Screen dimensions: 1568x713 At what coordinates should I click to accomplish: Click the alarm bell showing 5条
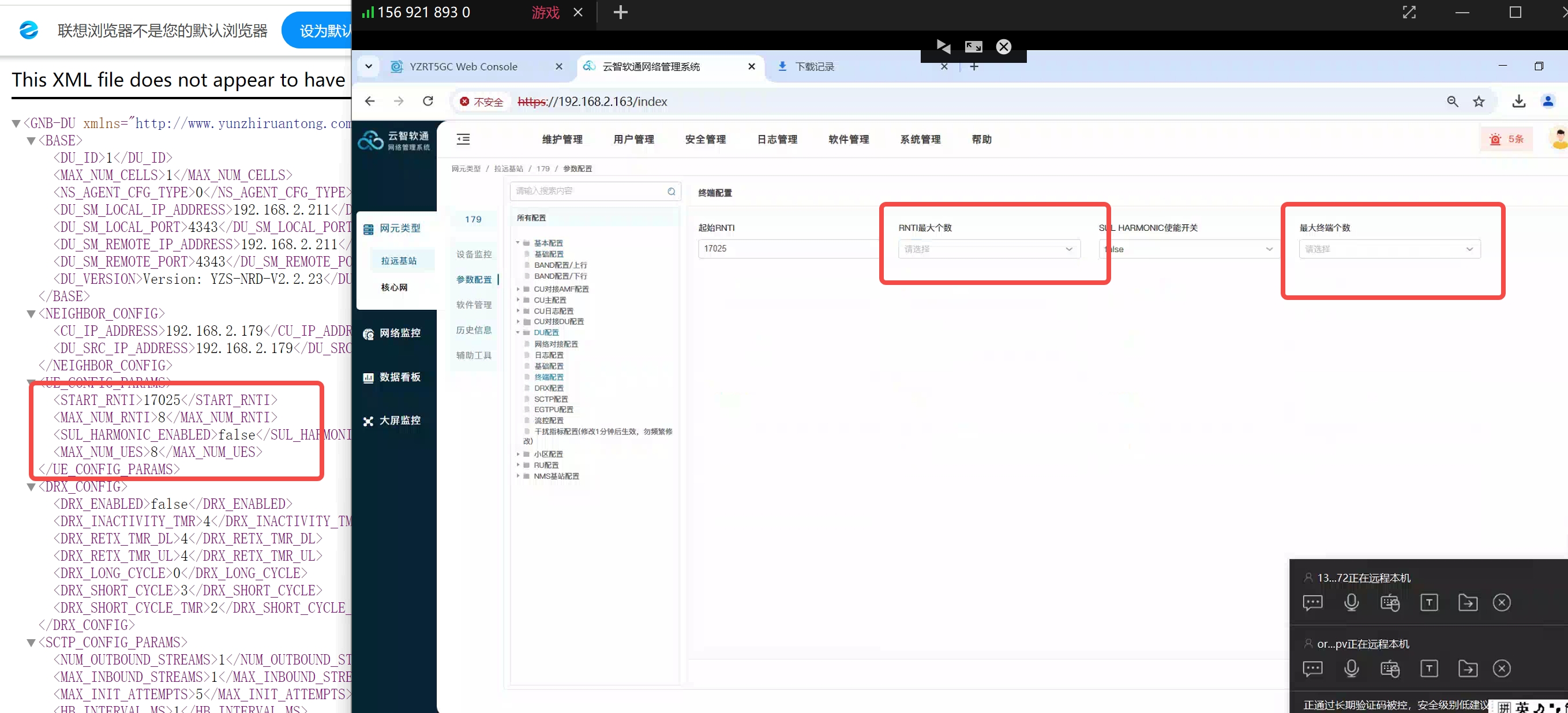tap(1506, 140)
